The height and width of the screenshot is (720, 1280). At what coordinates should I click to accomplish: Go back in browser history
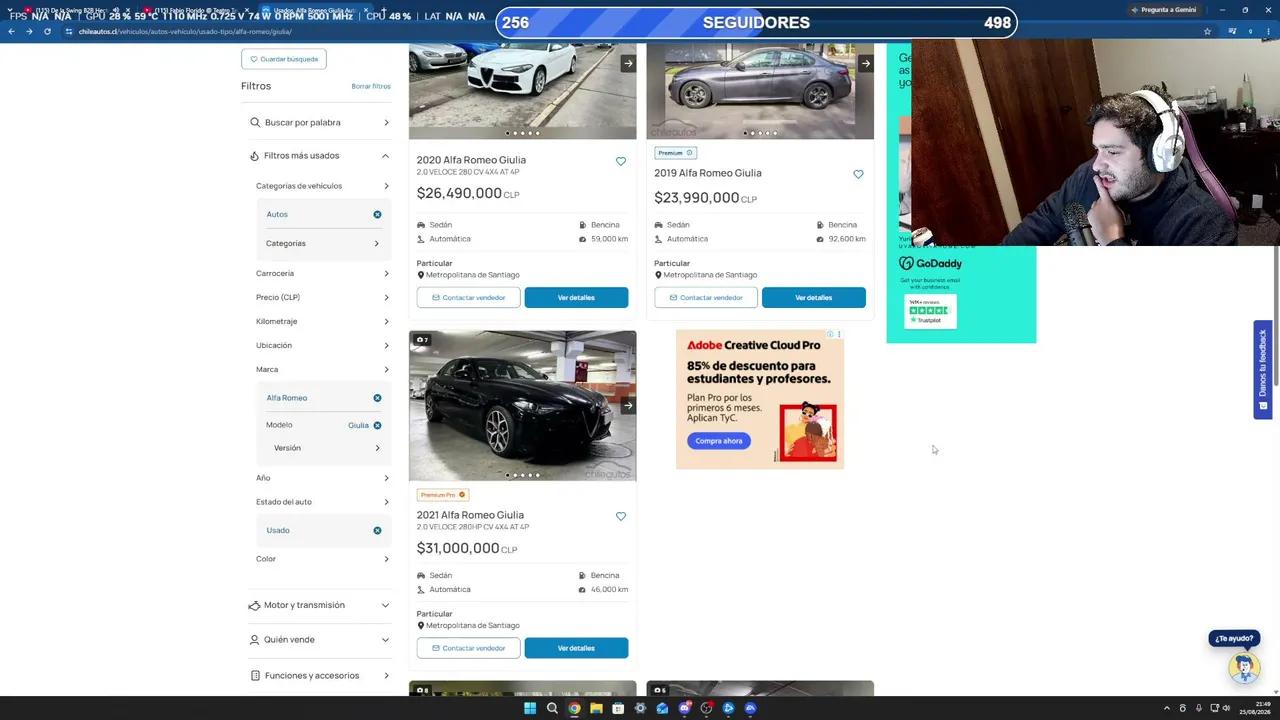pyautogui.click(x=11, y=31)
